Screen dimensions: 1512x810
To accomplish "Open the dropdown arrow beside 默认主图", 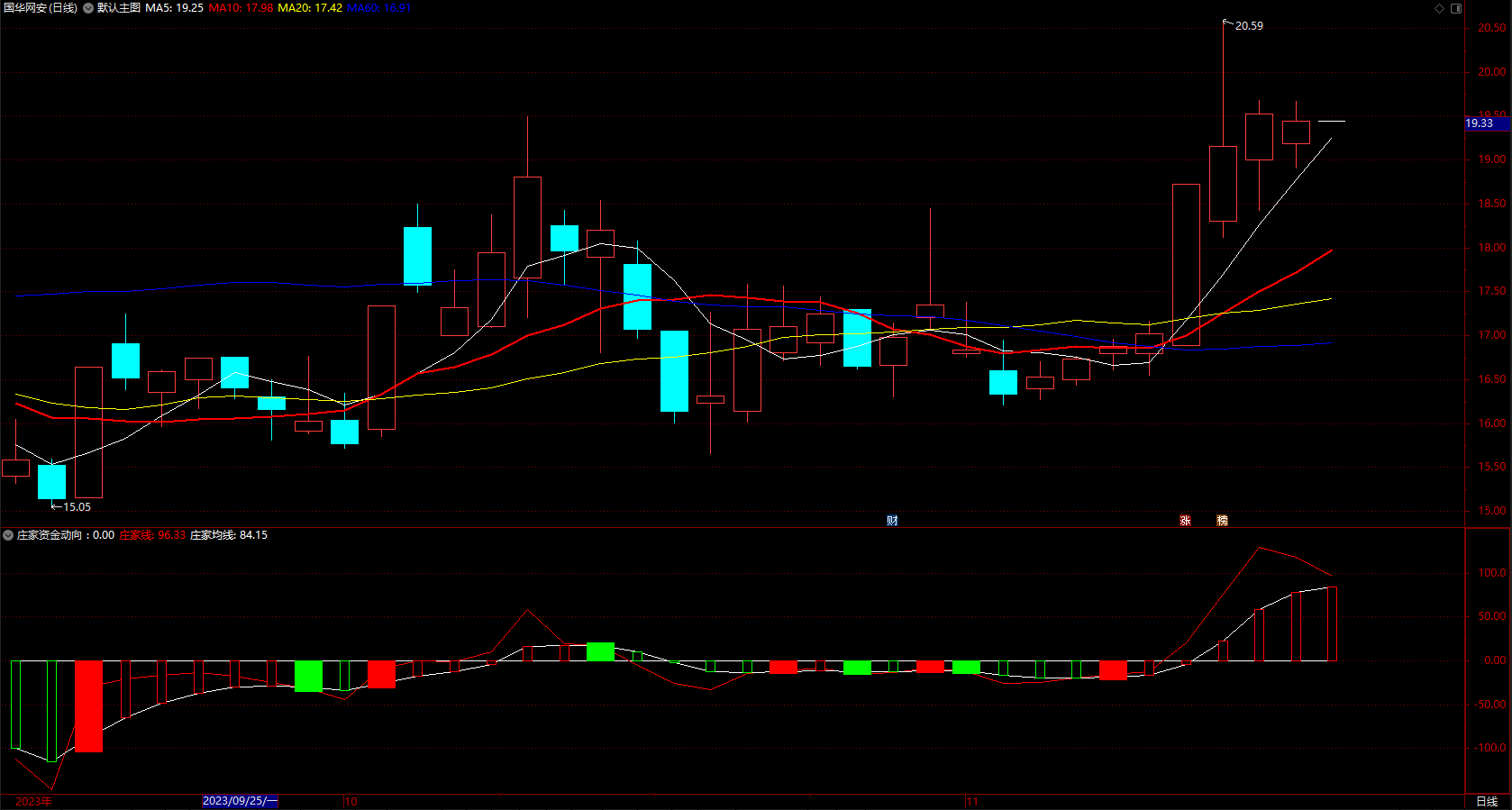I will coord(88,8).
